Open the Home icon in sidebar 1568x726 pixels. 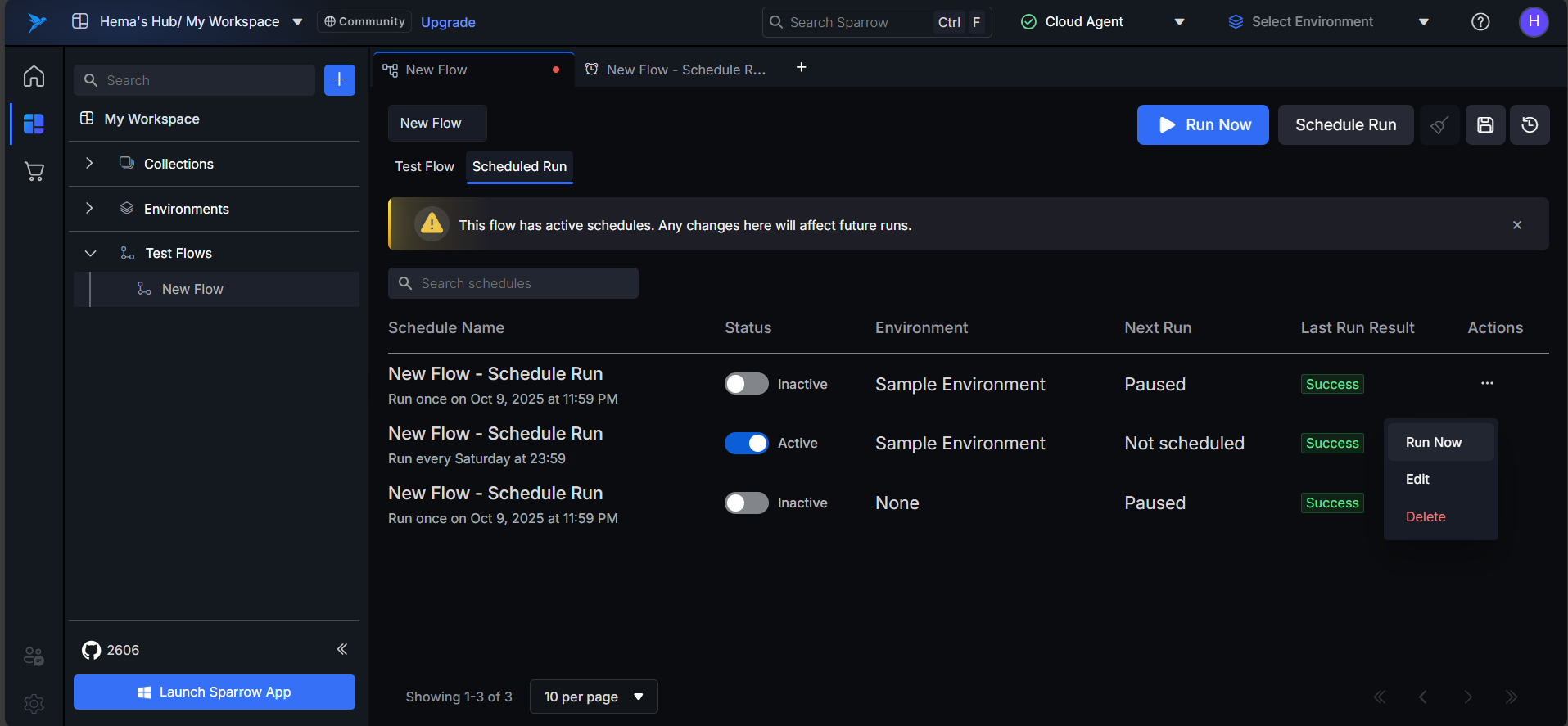[x=34, y=76]
